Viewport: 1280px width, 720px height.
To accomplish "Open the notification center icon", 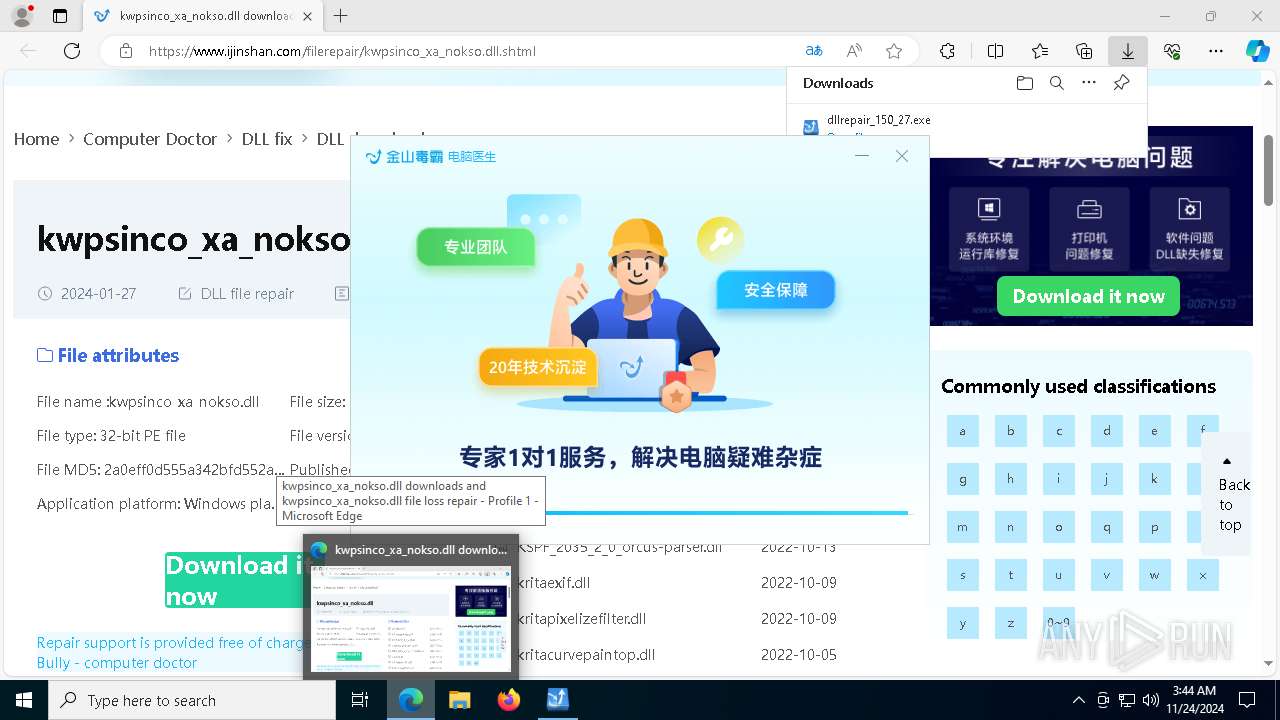I will pos(1247,700).
